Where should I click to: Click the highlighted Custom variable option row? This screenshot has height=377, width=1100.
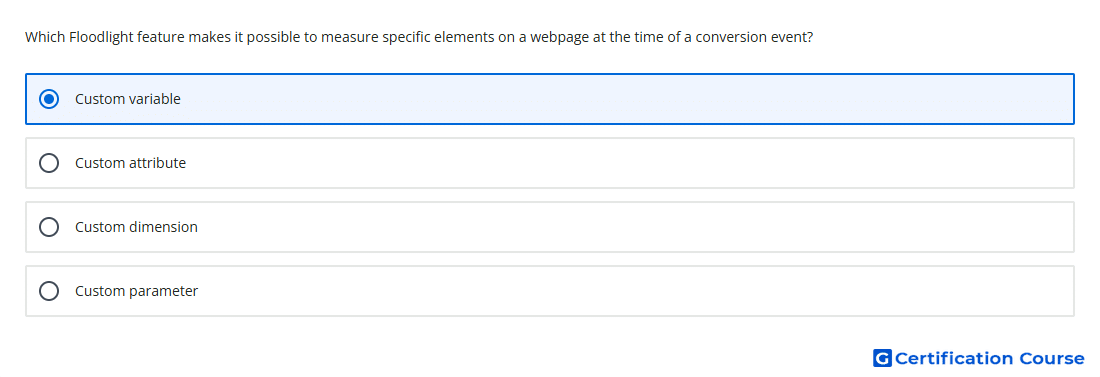pos(550,99)
